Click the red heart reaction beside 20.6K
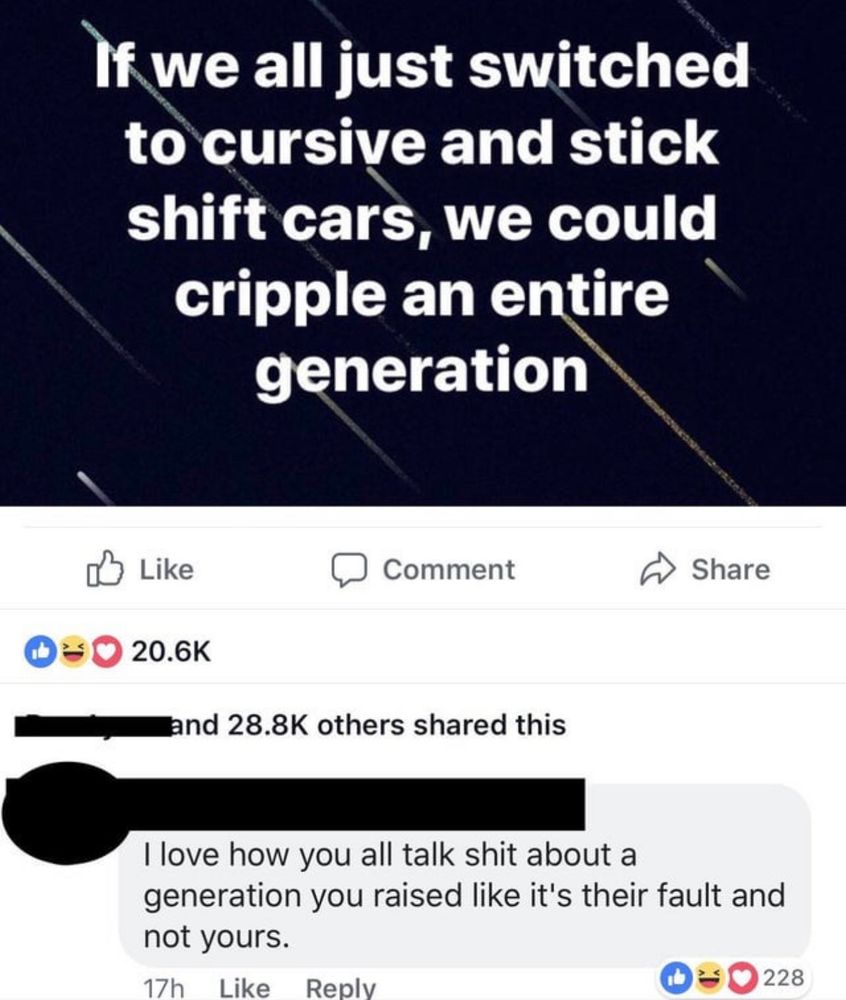Viewport: 846px width, 1000px height. 107,651
